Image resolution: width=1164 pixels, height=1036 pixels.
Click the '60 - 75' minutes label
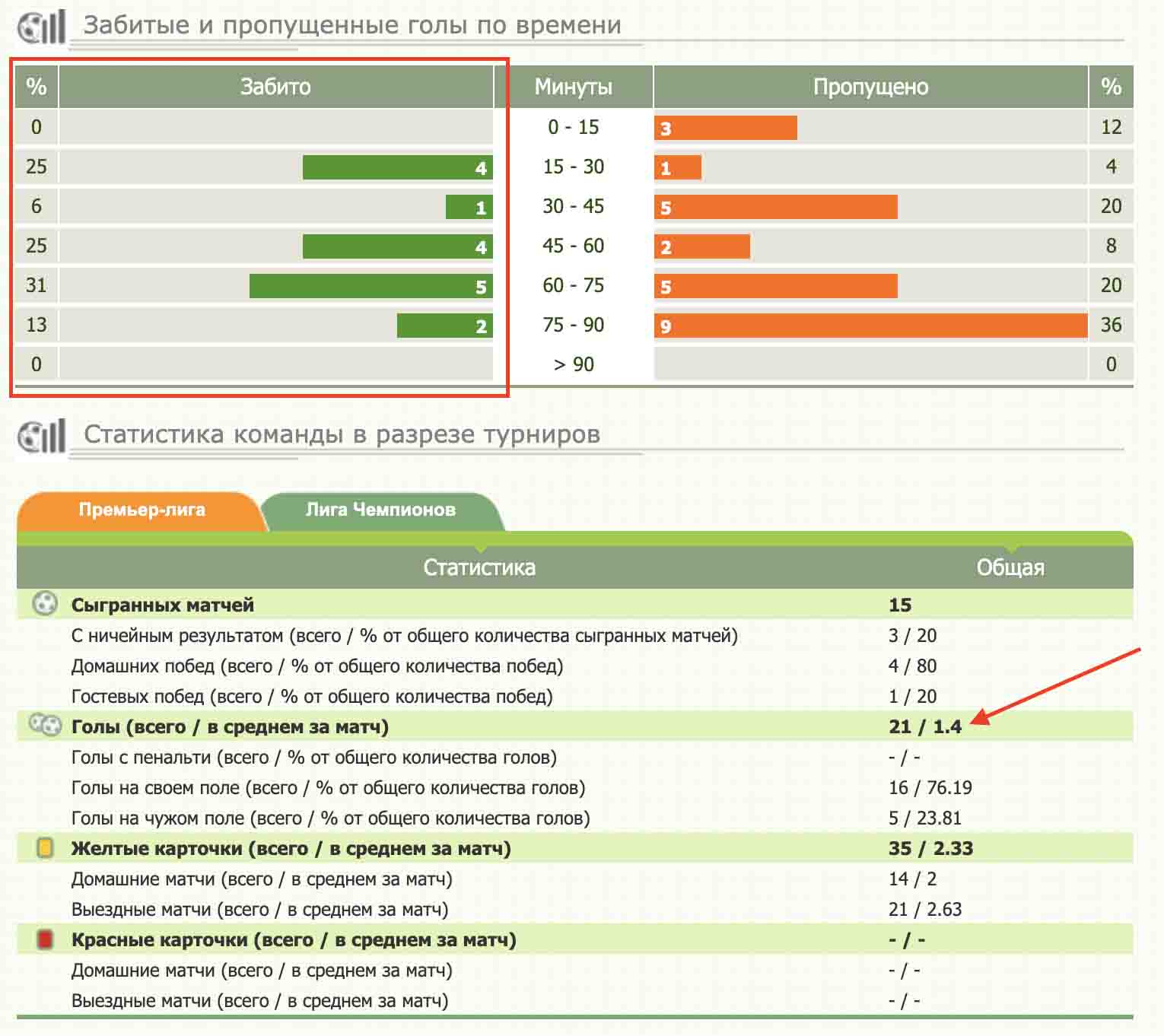click(574, 285)
